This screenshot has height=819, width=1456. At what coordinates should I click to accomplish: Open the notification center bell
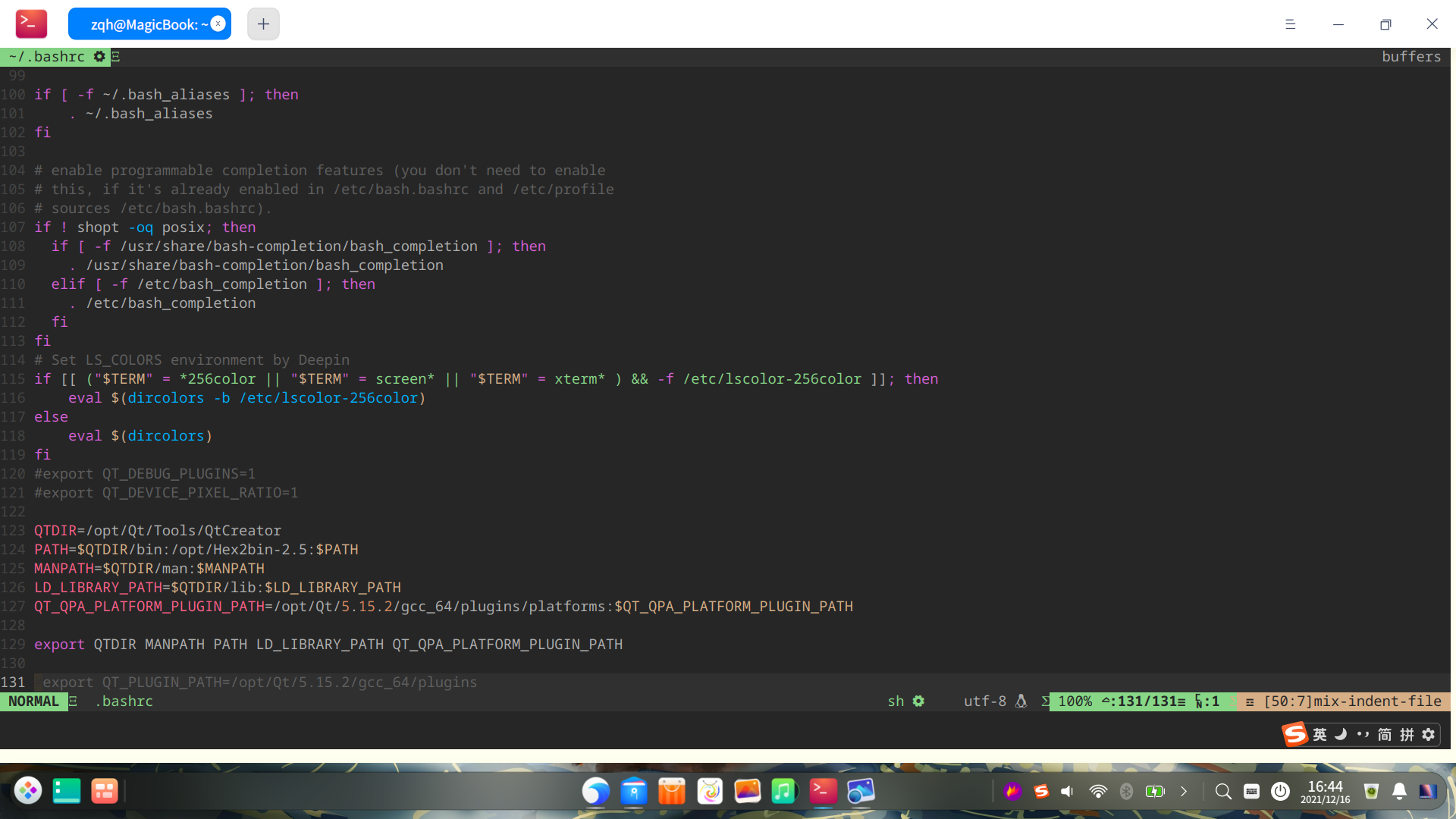pyautogui.click(x=1399, y=792)
